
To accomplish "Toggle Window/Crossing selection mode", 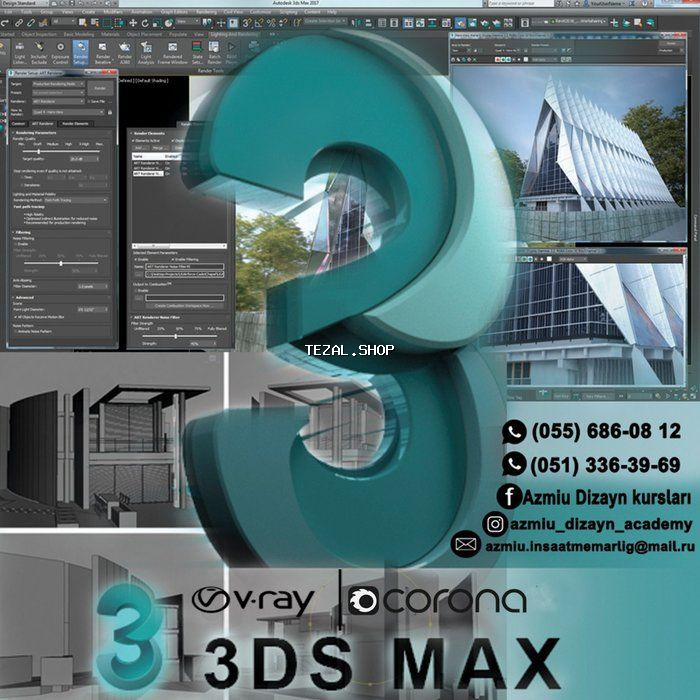I will (119, 23).
